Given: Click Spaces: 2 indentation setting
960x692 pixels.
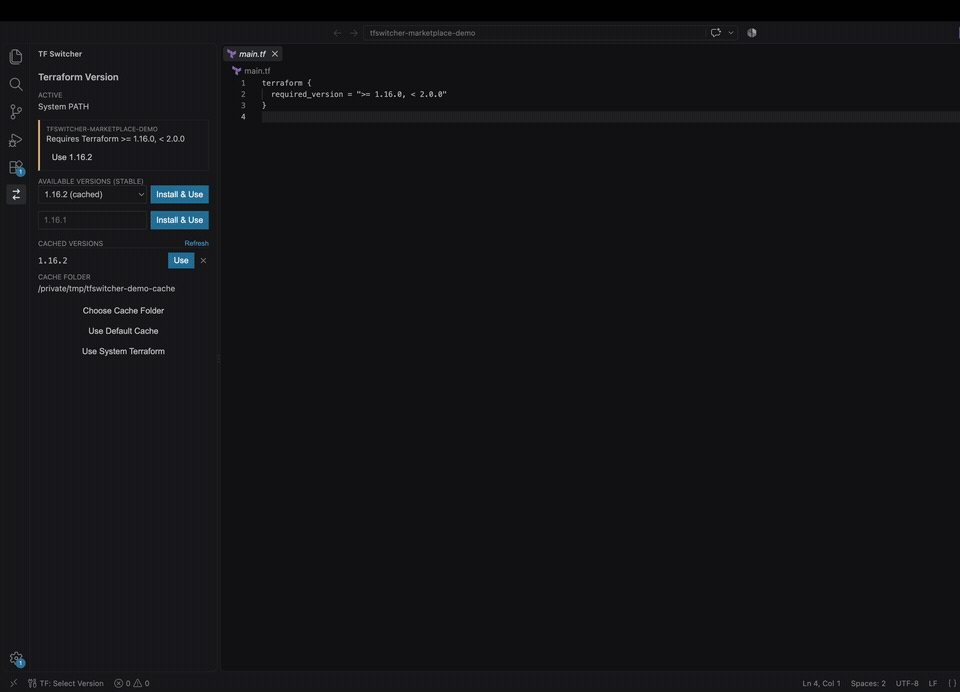Looking at the screenshot, I should tap(868, 683).
